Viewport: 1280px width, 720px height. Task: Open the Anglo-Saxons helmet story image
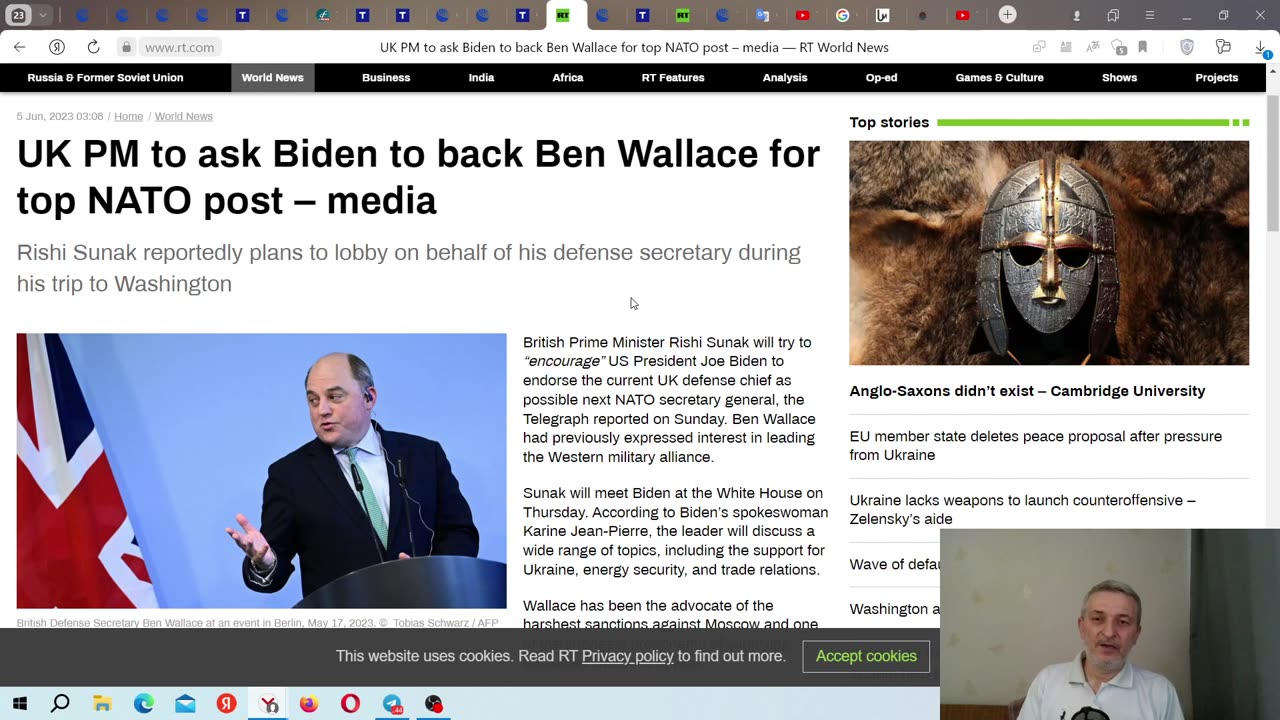1049,253
